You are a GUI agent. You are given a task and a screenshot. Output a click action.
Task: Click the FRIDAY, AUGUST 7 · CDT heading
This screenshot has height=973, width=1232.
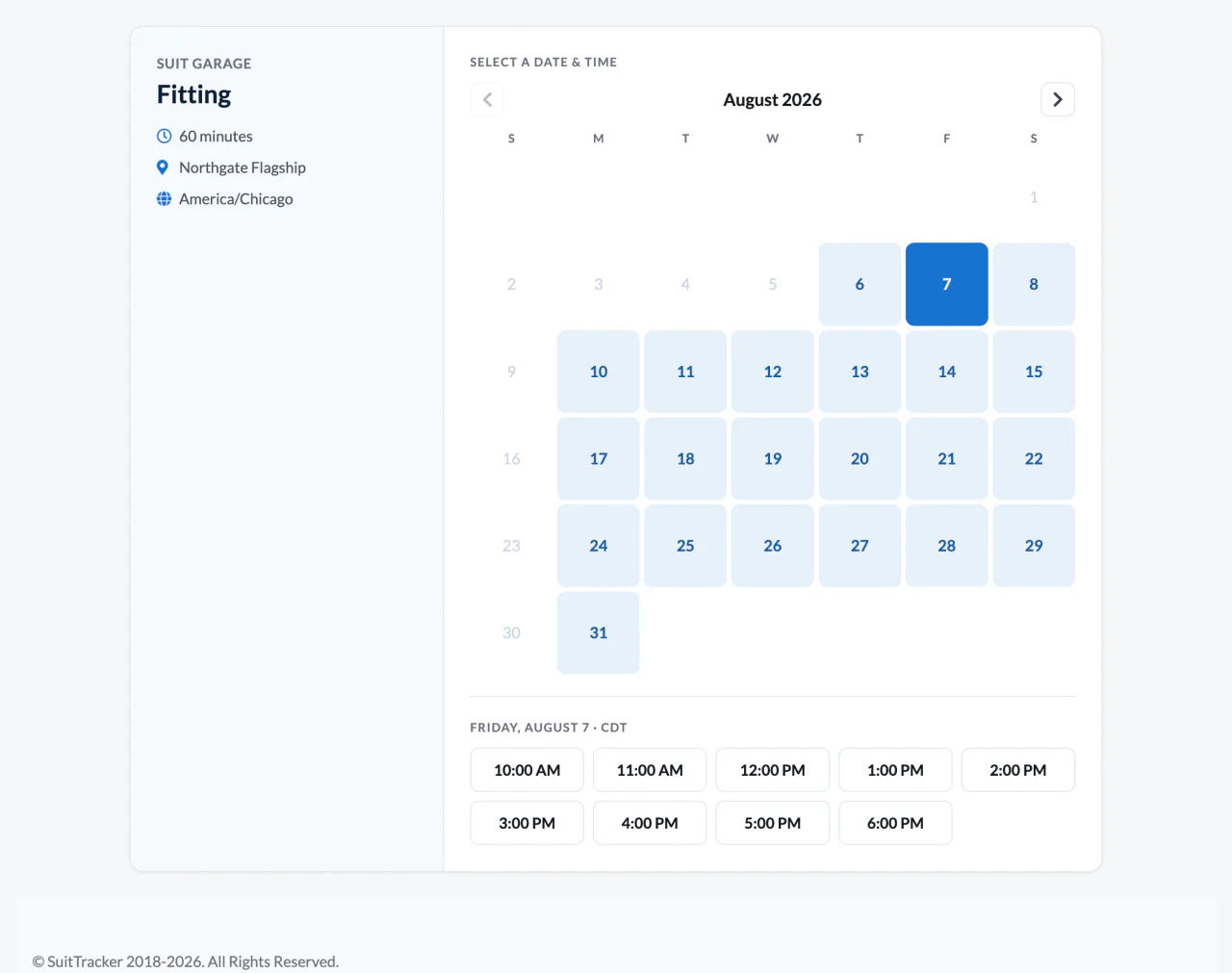(x=549, y=728)
